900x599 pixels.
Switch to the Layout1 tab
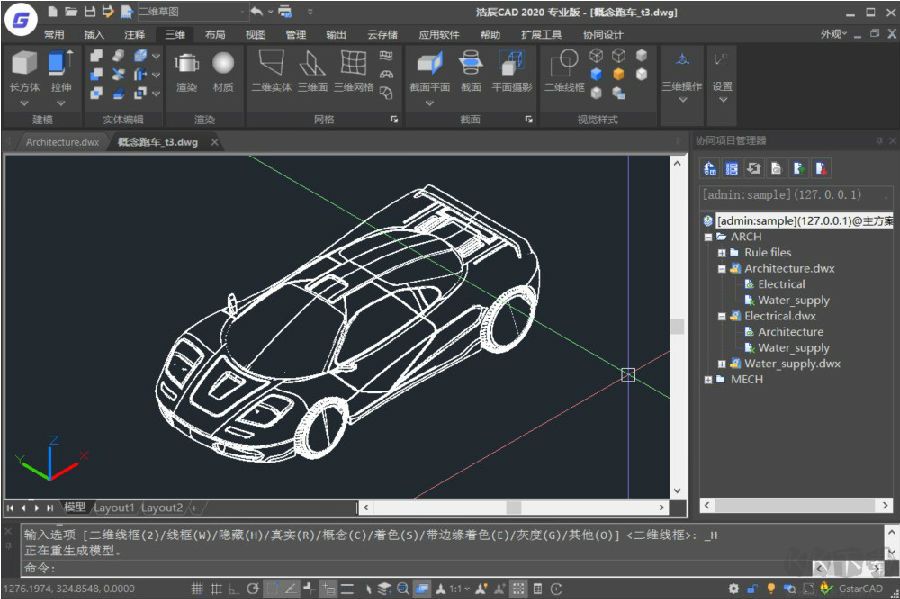point(113,508)
